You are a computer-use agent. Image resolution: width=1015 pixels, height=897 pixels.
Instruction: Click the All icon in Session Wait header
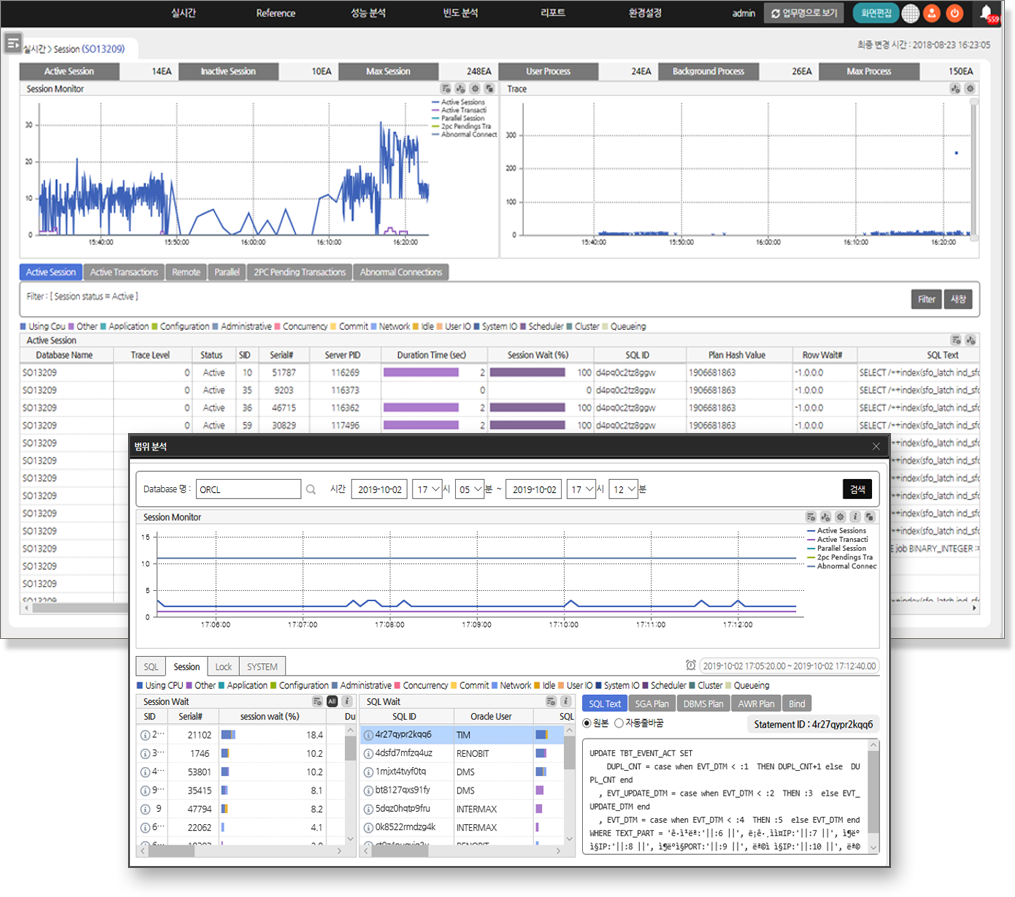tap(332, 701)
